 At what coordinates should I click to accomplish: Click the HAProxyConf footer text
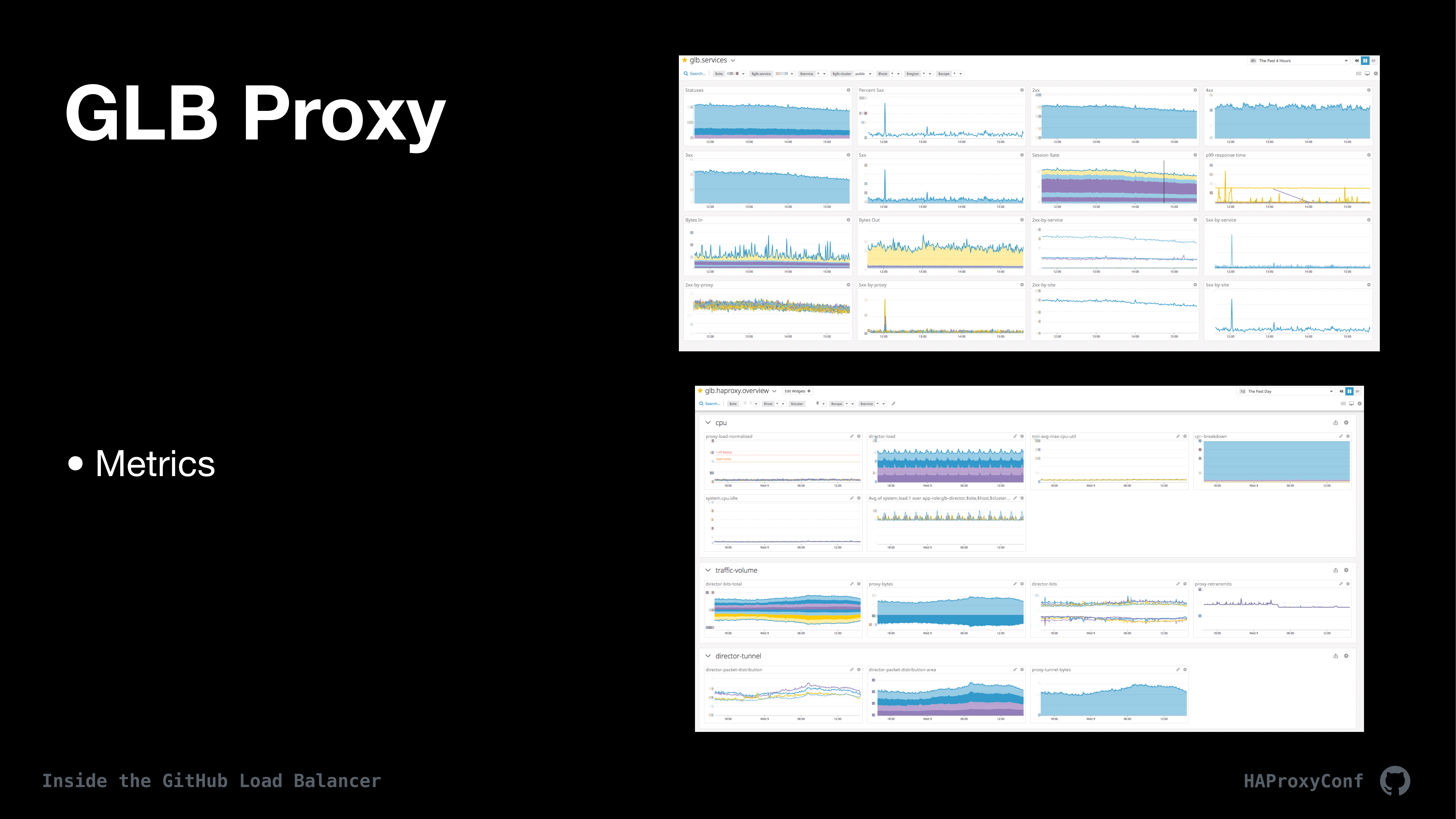tap(1303, 781)
